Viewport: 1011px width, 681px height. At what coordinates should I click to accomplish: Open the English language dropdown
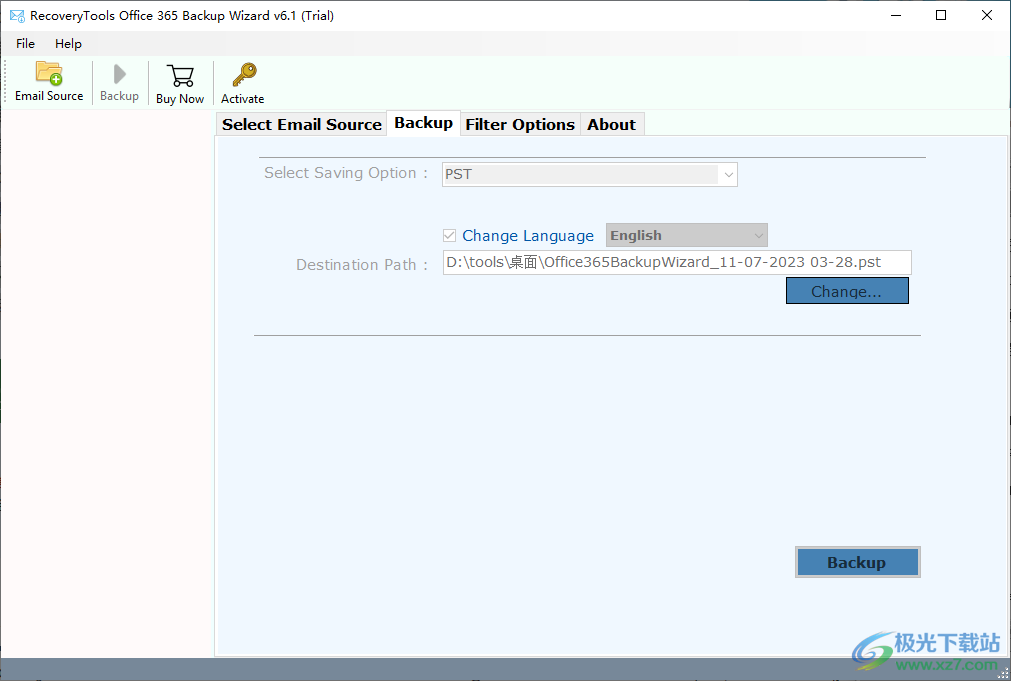pyautogui.click(x=686, y=235)
